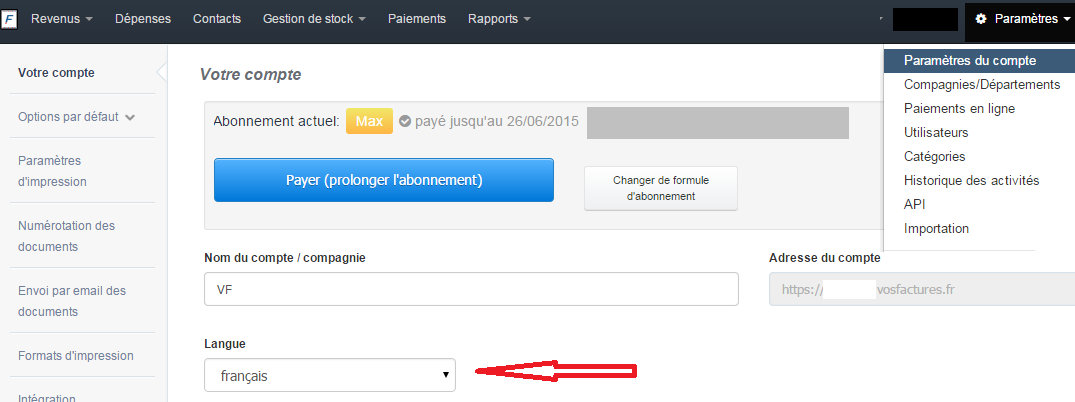Click the VosFactures logo icon

point(9,19)
